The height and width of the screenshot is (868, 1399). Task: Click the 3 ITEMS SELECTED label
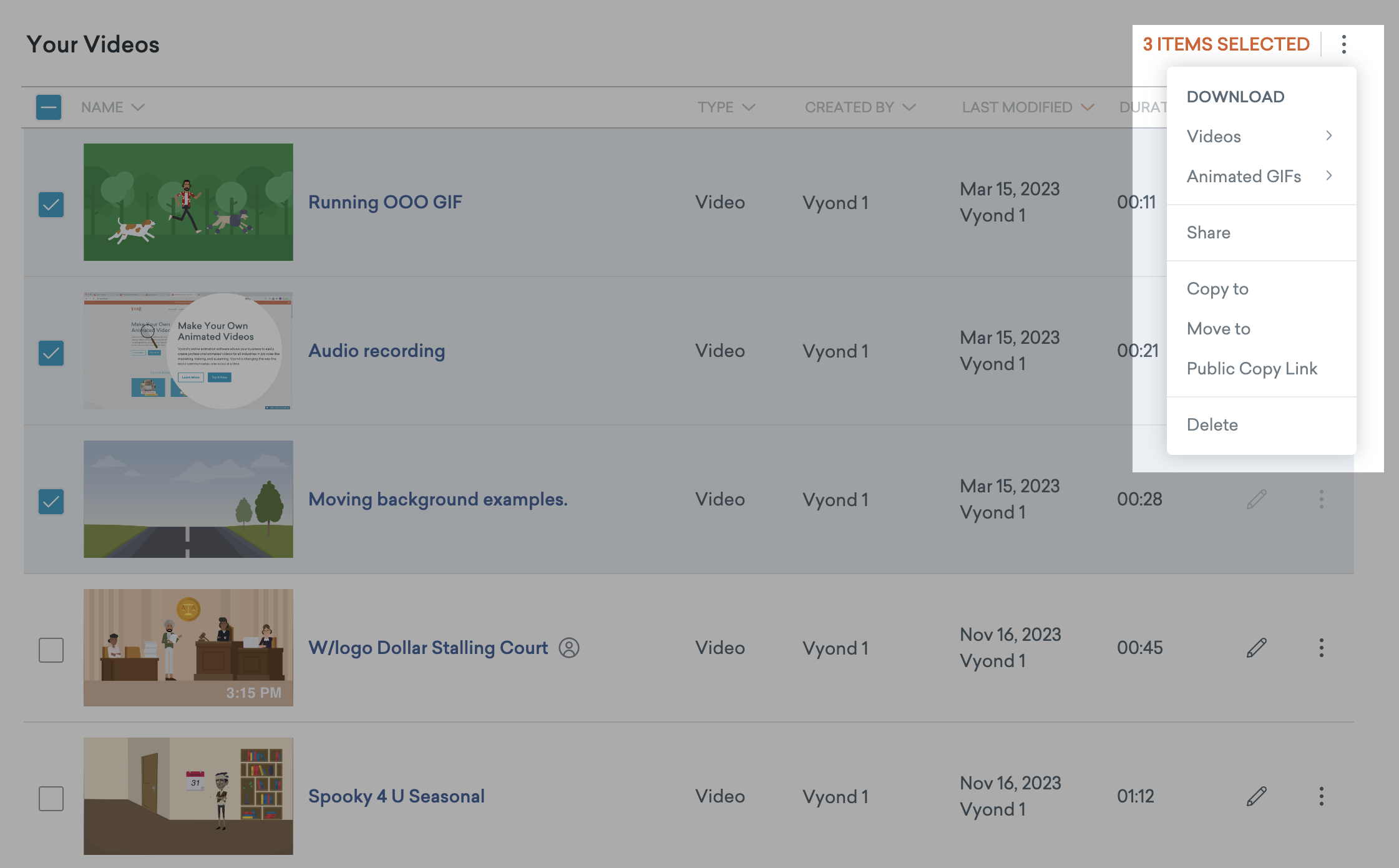[x=1226, y=44]
